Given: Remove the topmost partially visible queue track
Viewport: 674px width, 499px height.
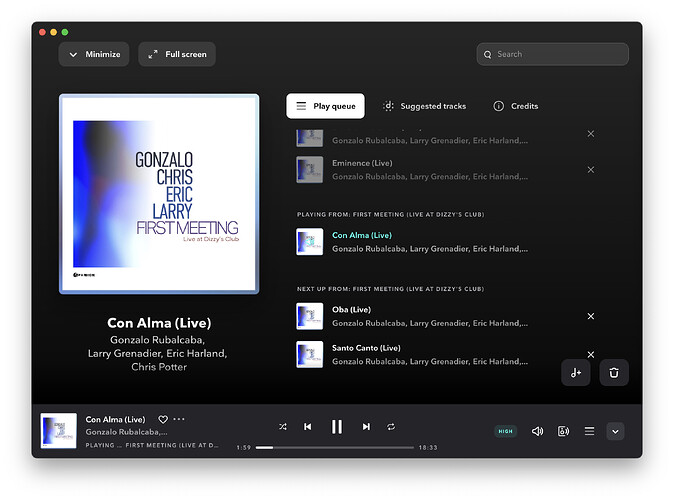Looking at the screenshot, I should pos(591,134).
